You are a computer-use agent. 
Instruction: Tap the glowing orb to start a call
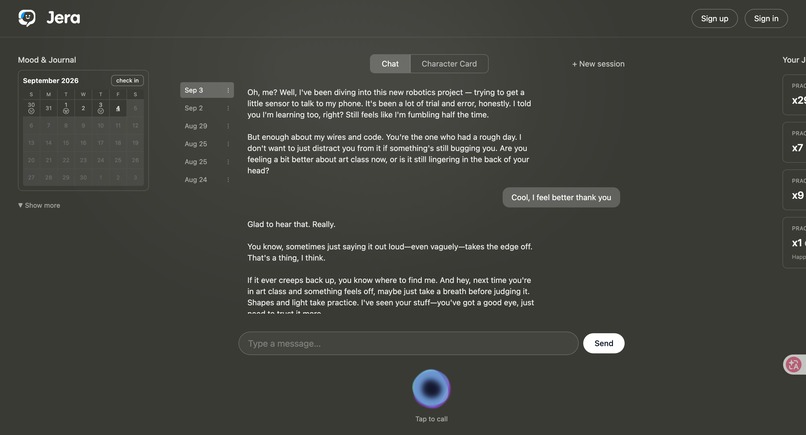tap(431, 389)
